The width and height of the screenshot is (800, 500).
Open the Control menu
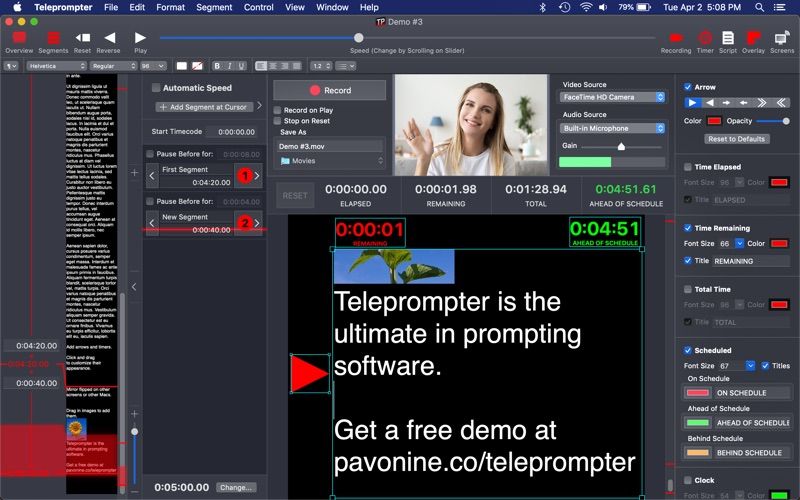(259, 7)
